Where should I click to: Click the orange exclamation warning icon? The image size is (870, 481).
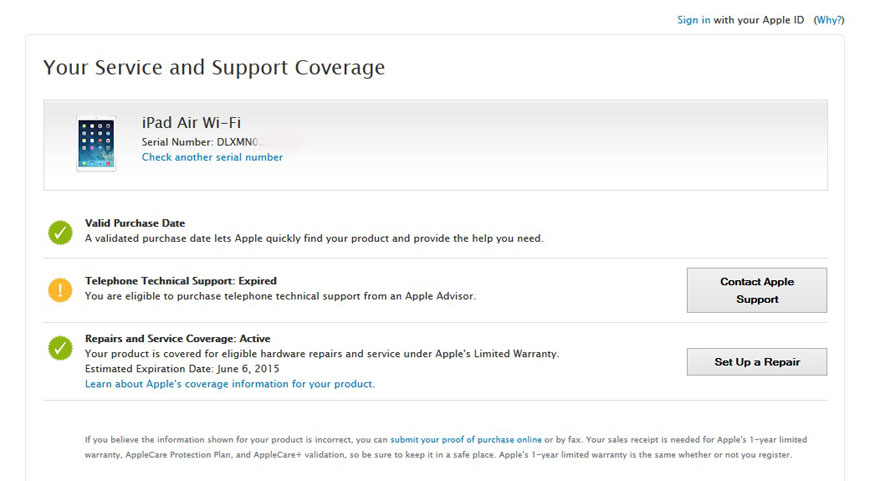point(61,290)
